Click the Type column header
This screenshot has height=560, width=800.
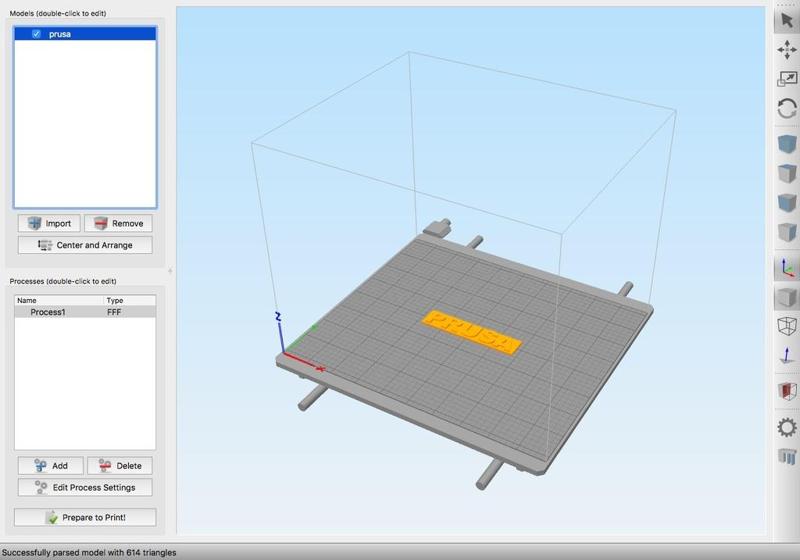tap(130, 300)
